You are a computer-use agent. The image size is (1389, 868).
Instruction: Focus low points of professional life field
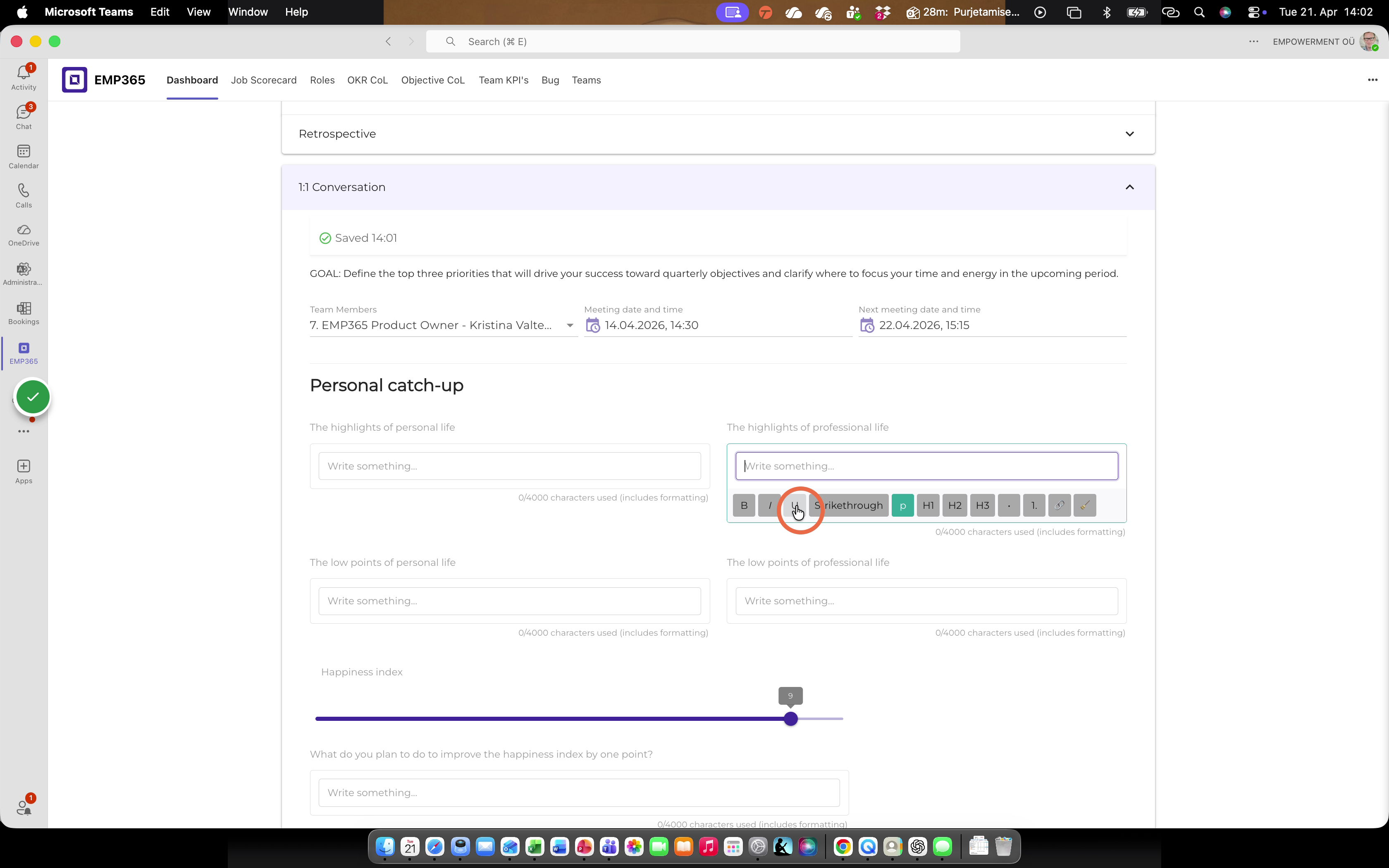926,601
